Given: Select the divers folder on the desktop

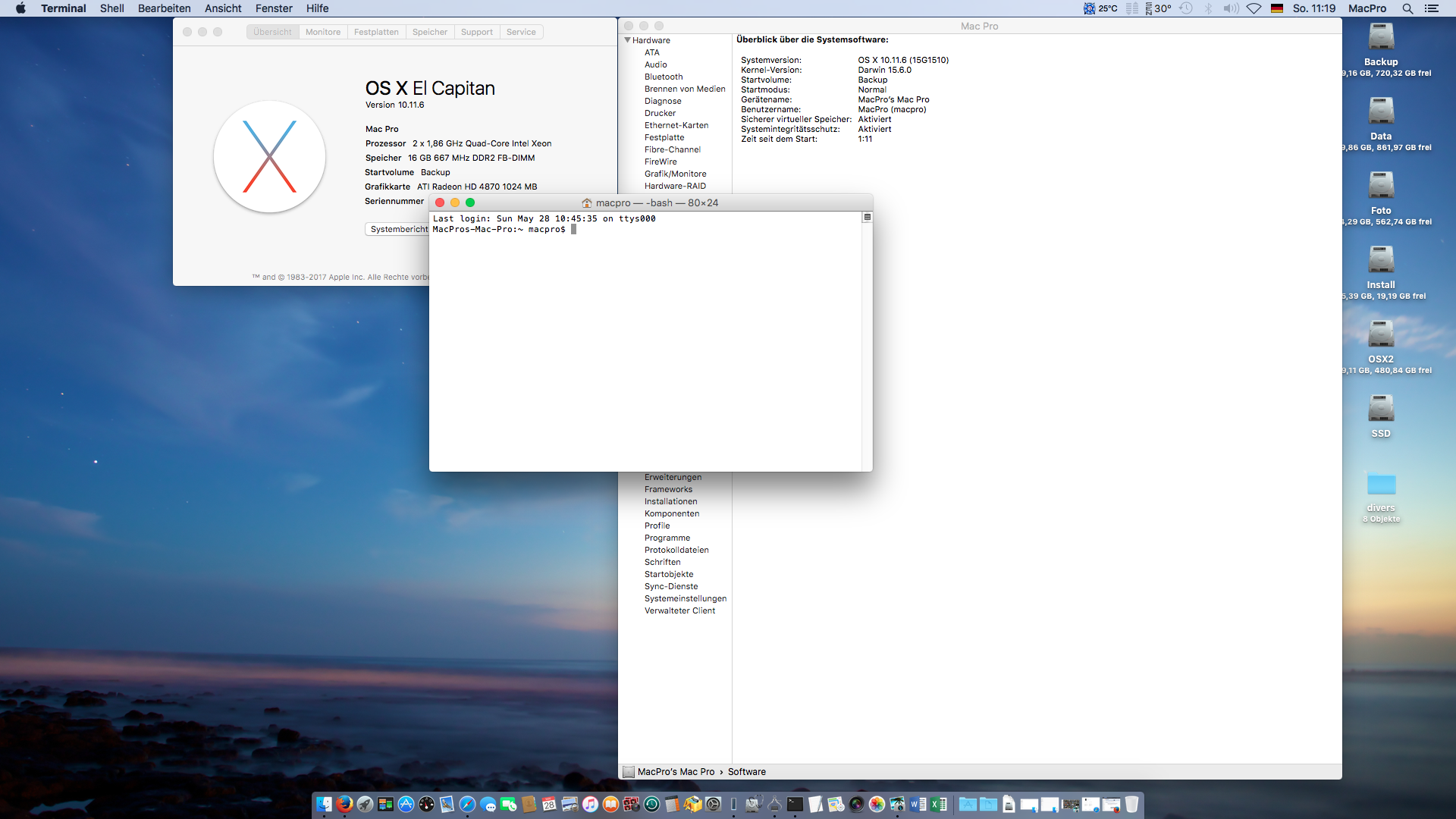Looking at the screenshot, I should pos(1381,484).
